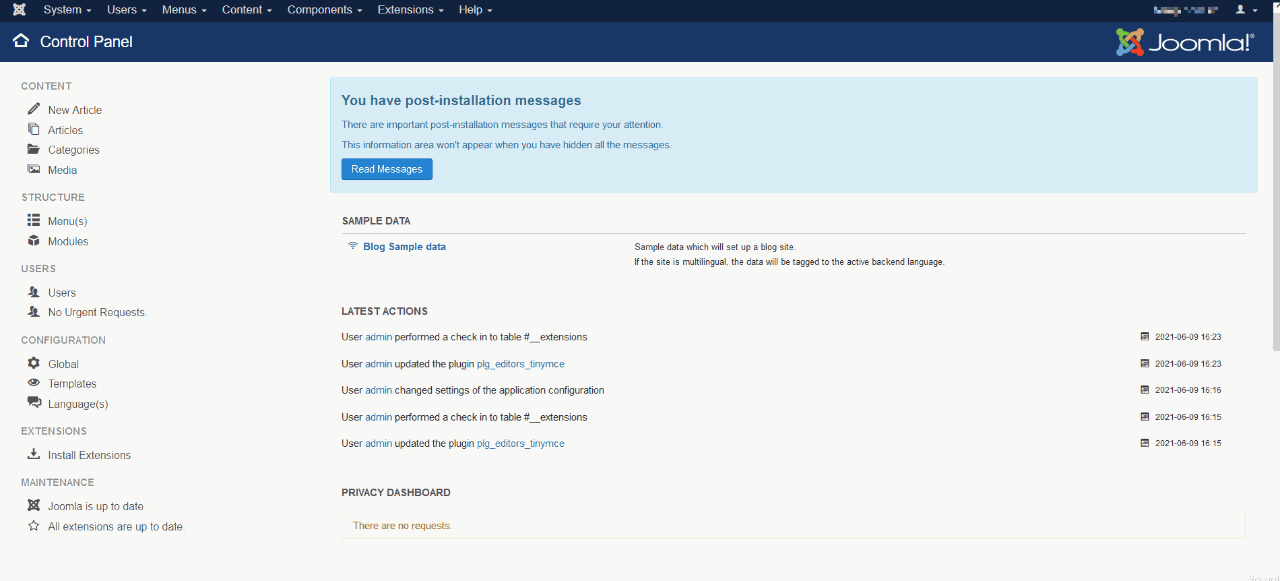
Task: Click the folder icon beside Categories
Action: (x=34, y=149)
